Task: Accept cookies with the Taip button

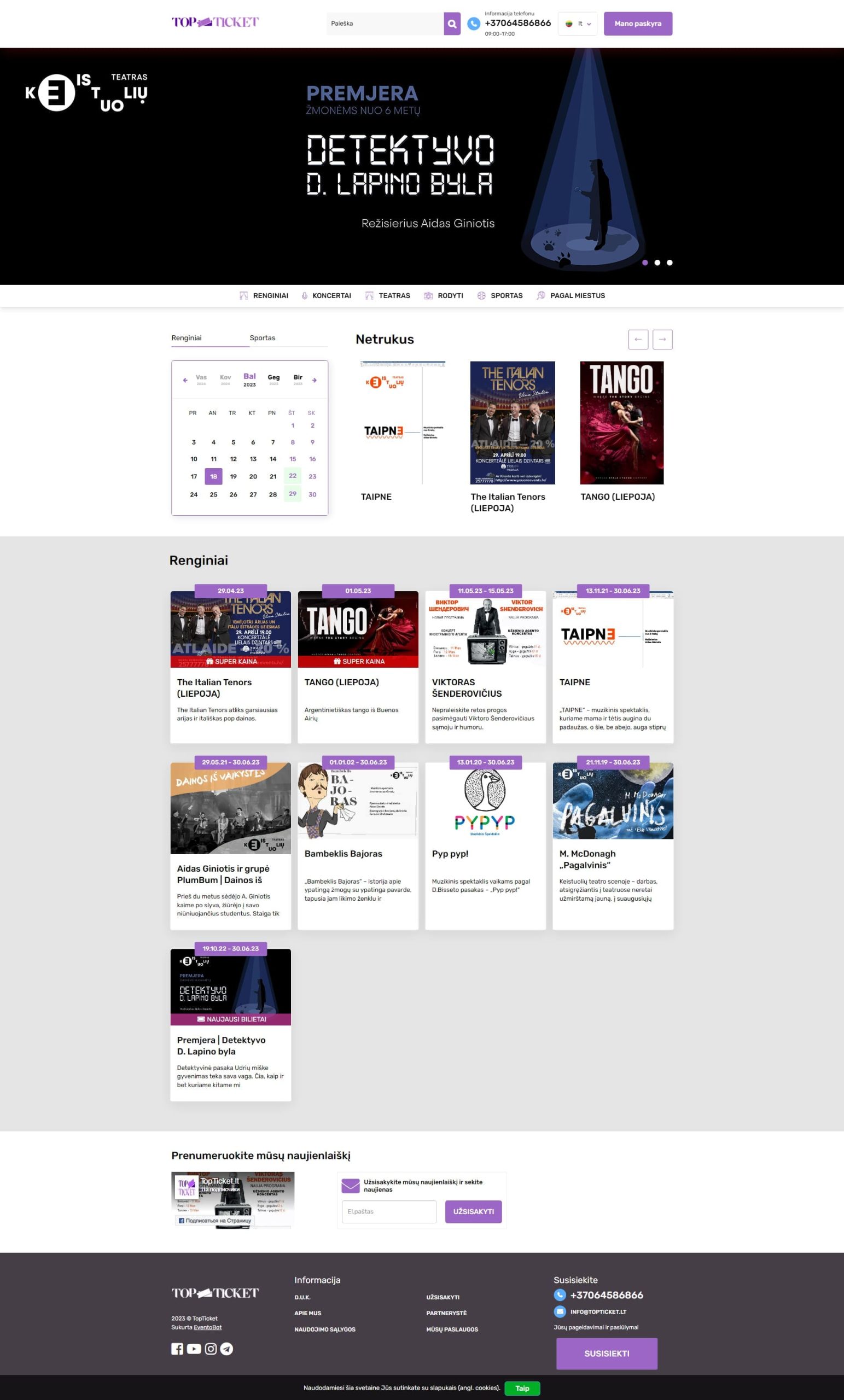Action: click(x=522, y=1388)
